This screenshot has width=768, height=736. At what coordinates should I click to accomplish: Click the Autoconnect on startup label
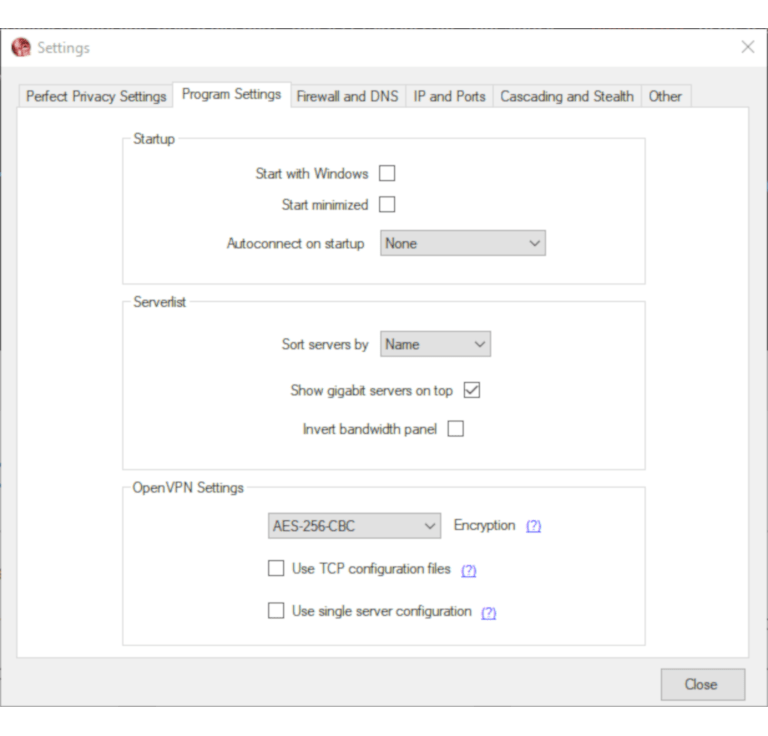coord(295,243)
